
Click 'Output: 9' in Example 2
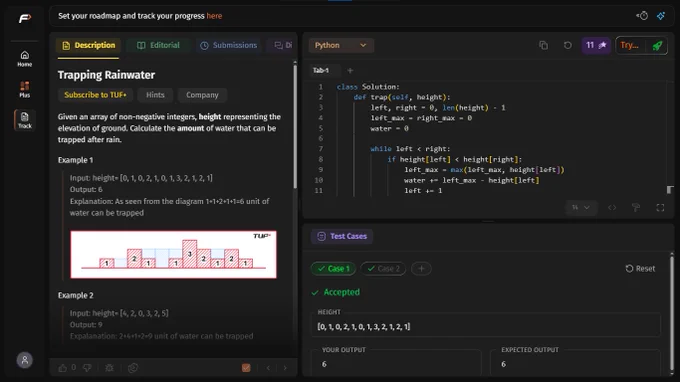point(86,325)
